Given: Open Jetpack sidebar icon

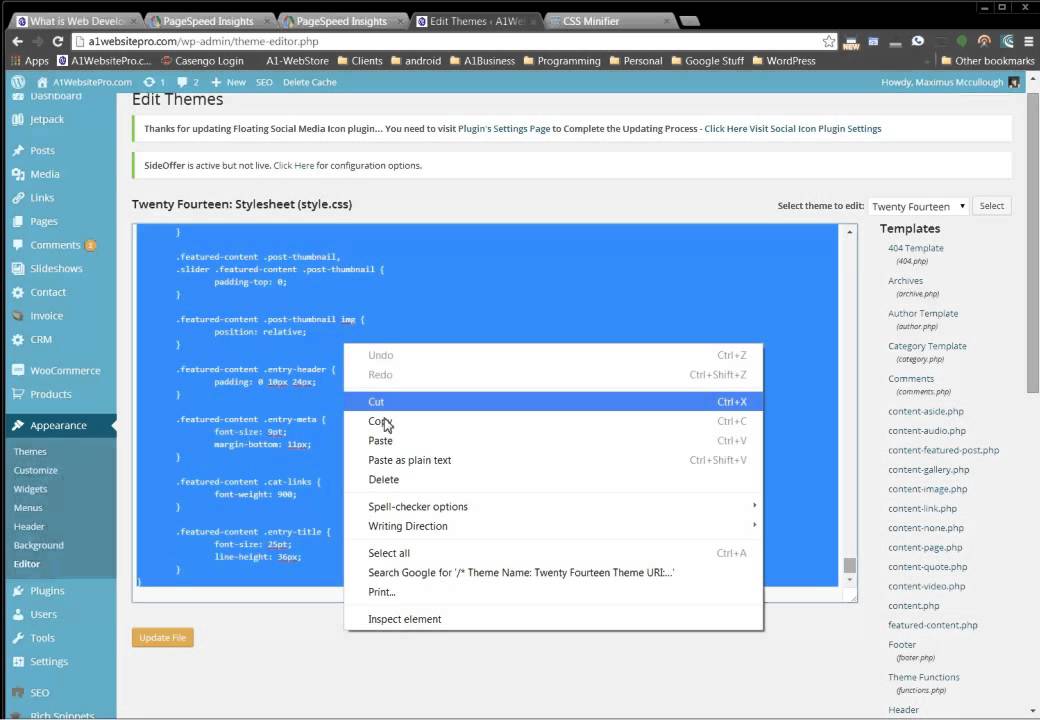Looking at the screenshot, I should [18, 119].
